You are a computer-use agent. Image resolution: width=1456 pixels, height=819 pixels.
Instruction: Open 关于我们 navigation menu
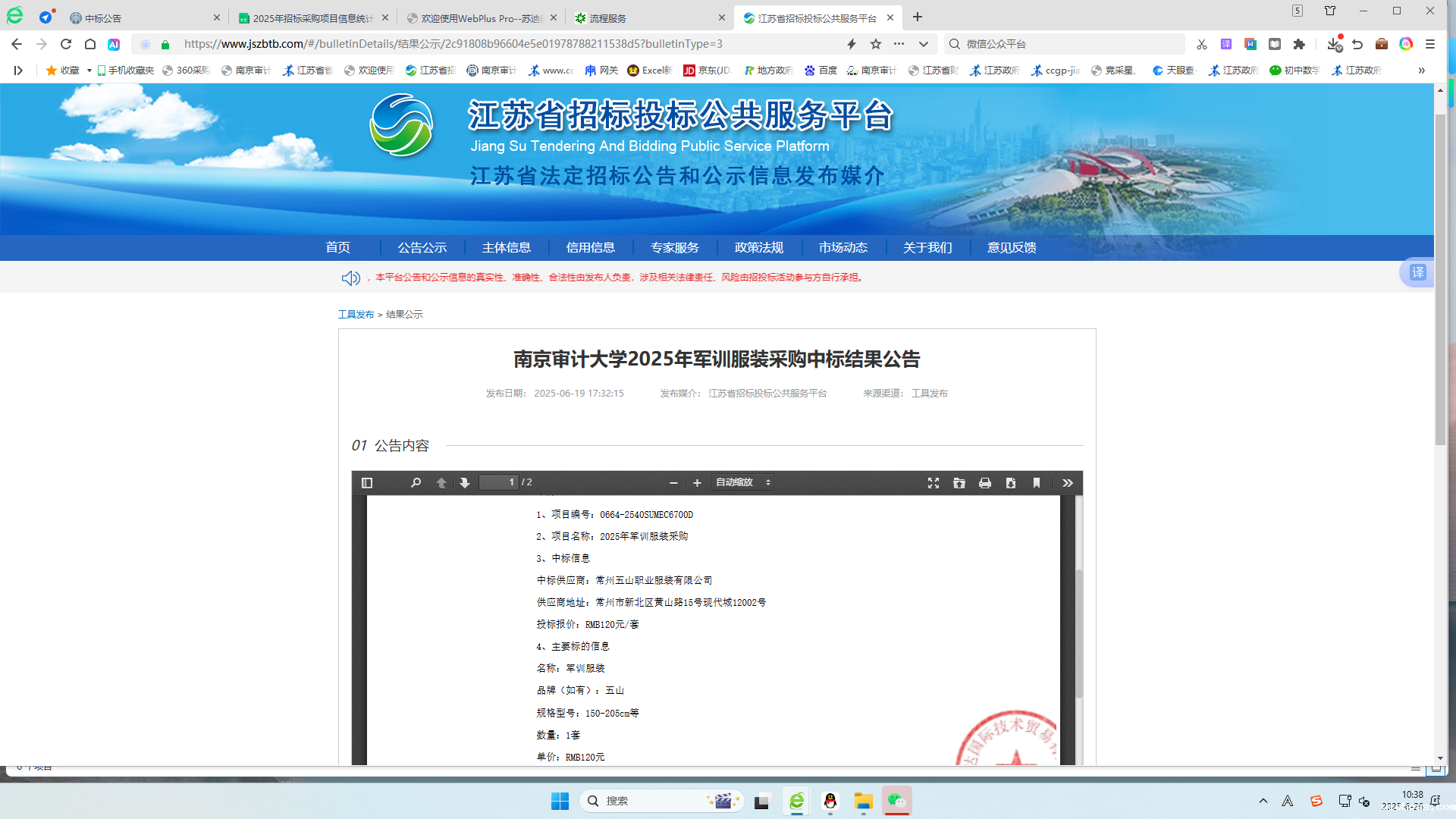[927, 248]
